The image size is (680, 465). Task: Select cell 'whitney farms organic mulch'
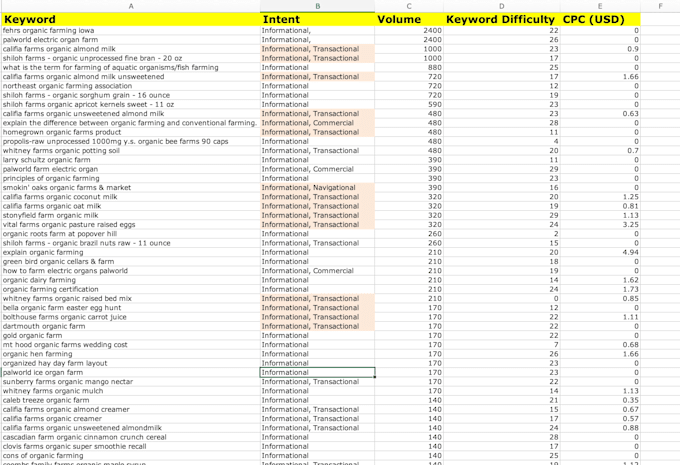(131, 391)
